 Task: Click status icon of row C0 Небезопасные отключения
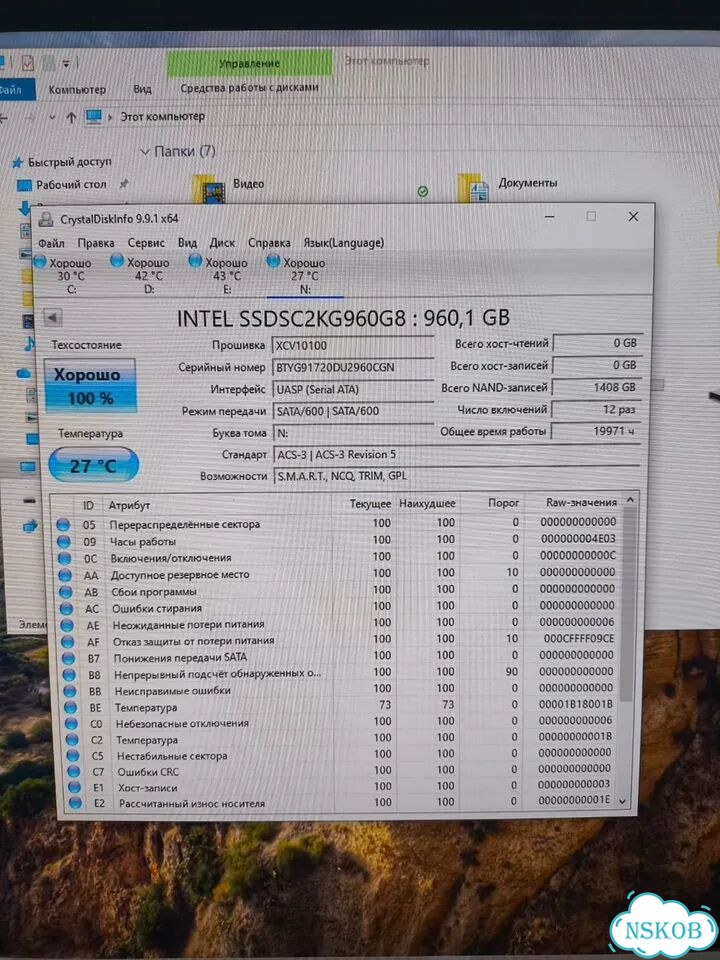point(71,724)
